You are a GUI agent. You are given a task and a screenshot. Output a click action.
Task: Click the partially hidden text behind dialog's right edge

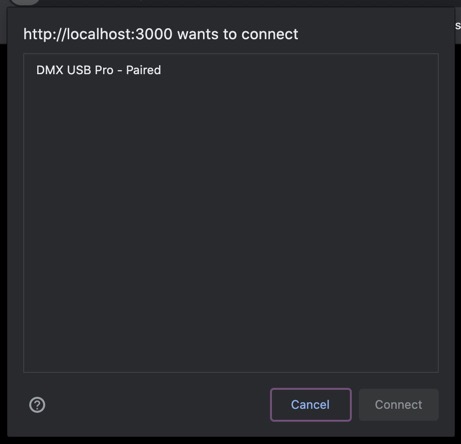click(458, 25)
